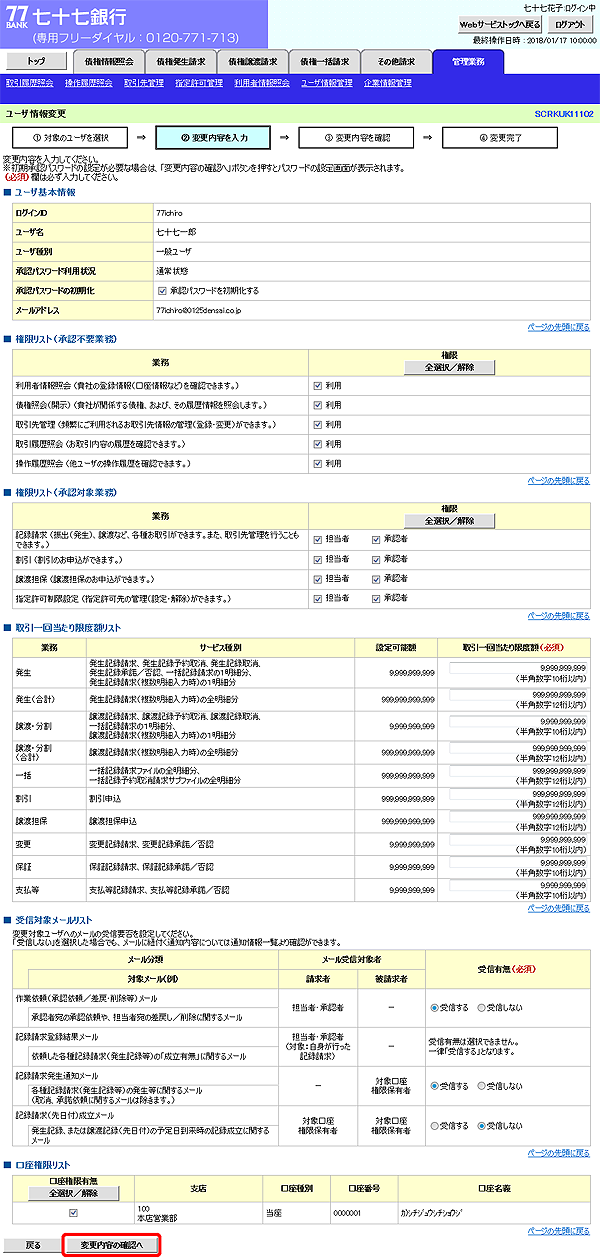
Task: Click limit amount field for 一括 row
Action: (x=518, y=771)
